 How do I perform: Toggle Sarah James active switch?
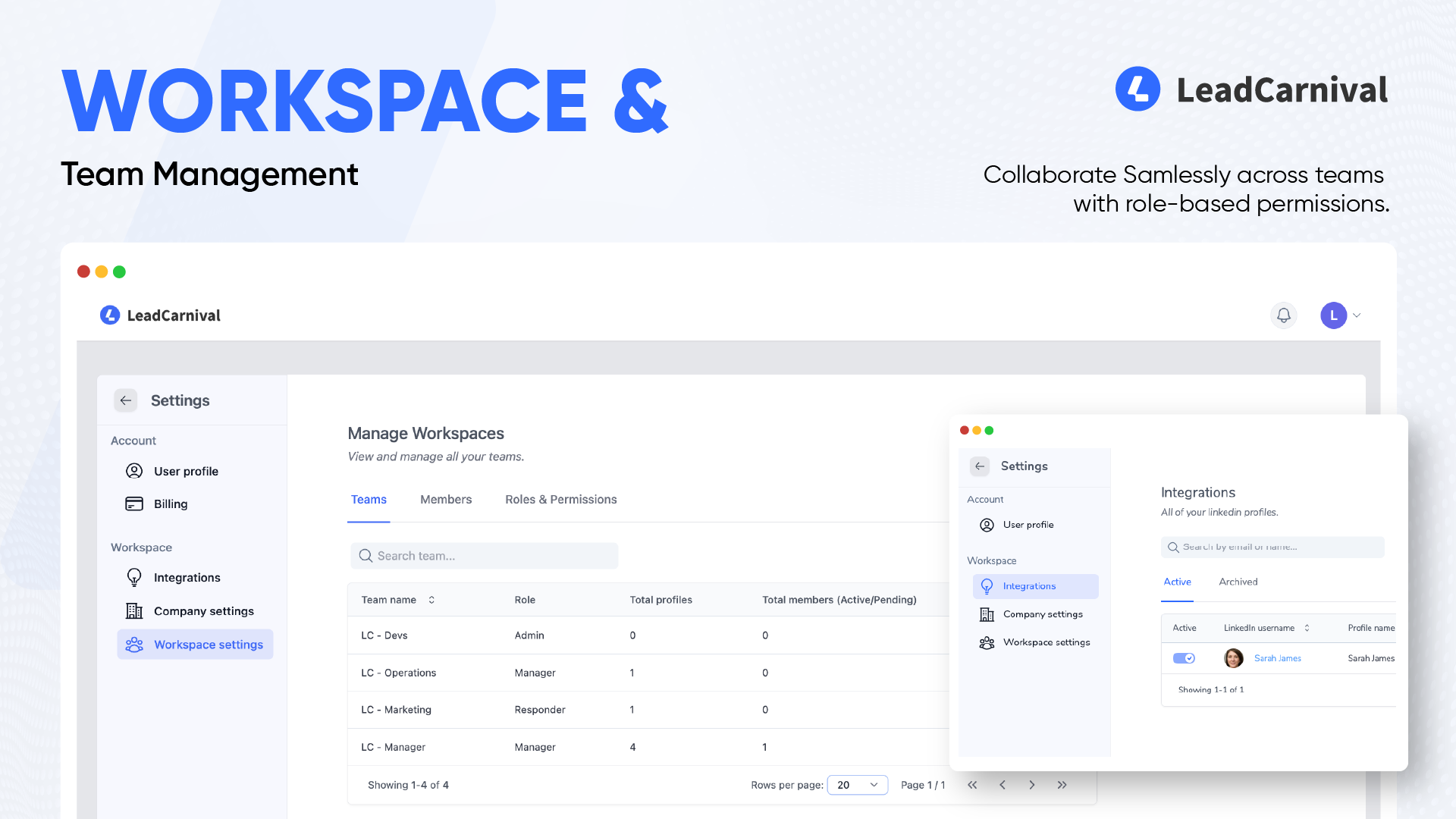1184,658
